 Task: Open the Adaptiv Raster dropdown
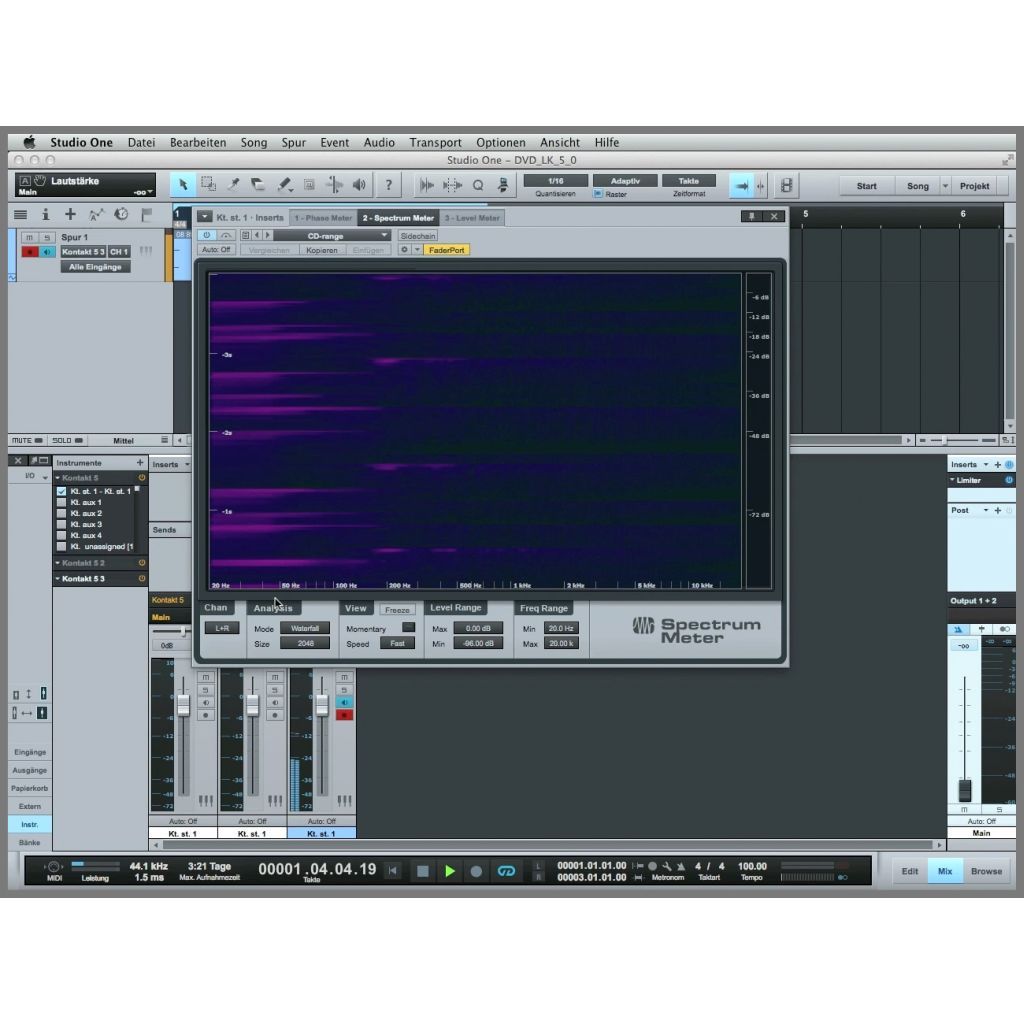625,181
